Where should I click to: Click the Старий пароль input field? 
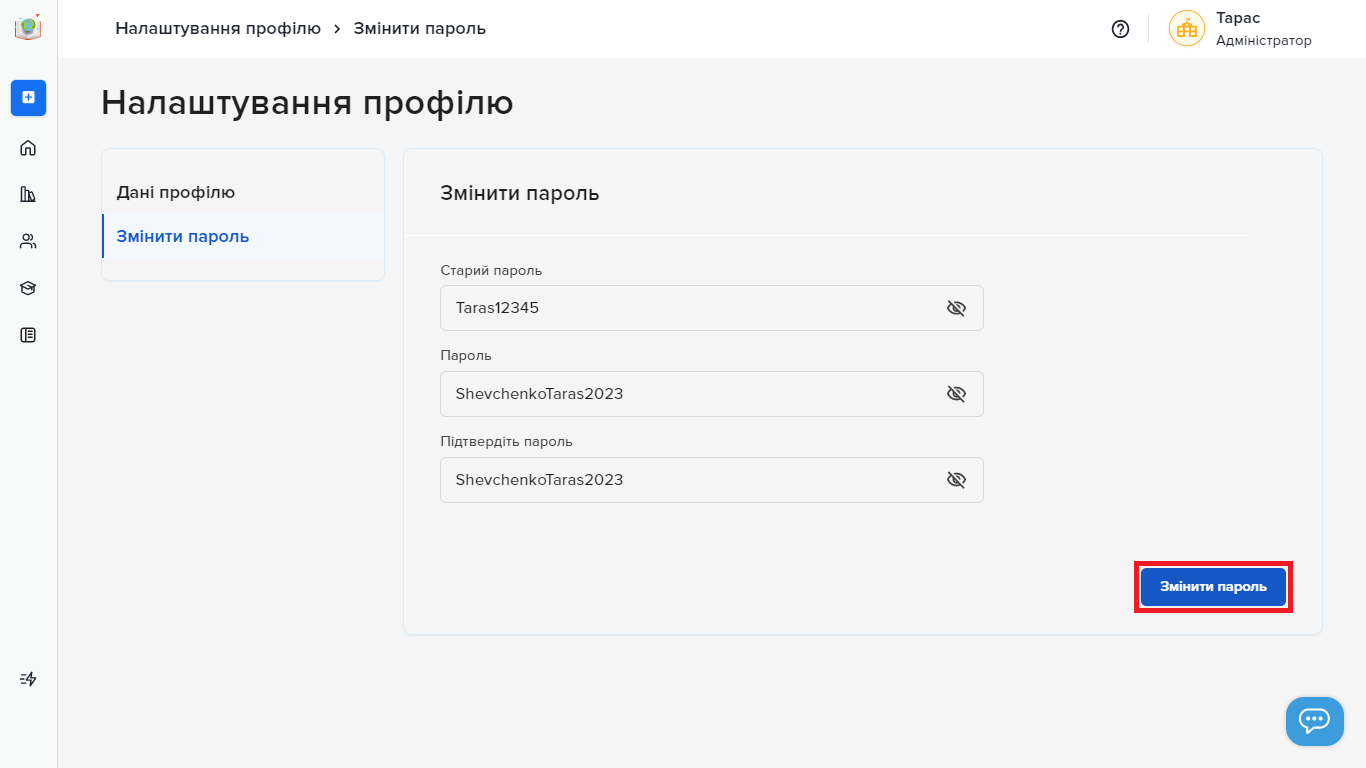690,308
